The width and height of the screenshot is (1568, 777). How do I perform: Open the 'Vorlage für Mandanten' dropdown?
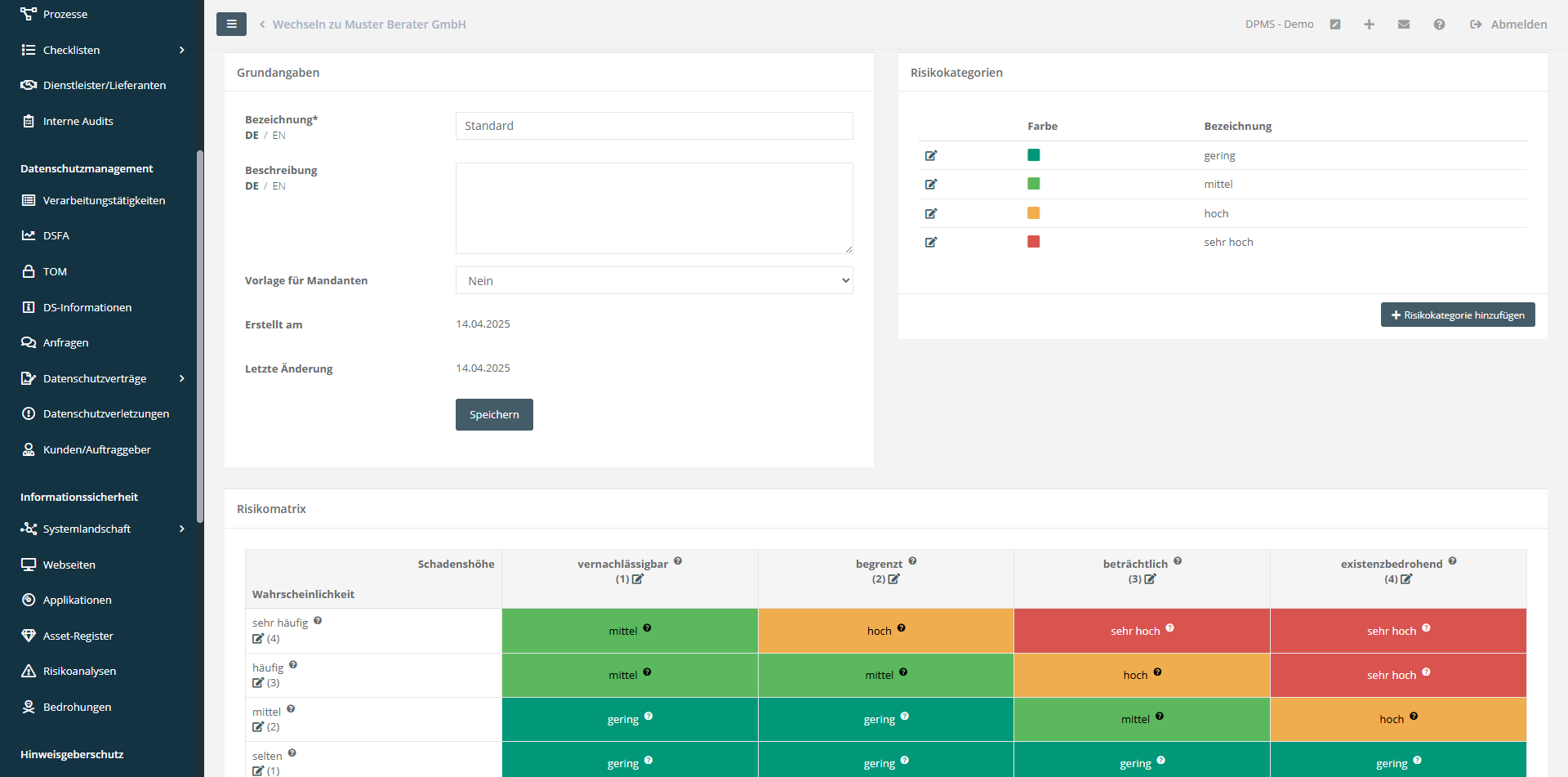(x=653, y=281)
